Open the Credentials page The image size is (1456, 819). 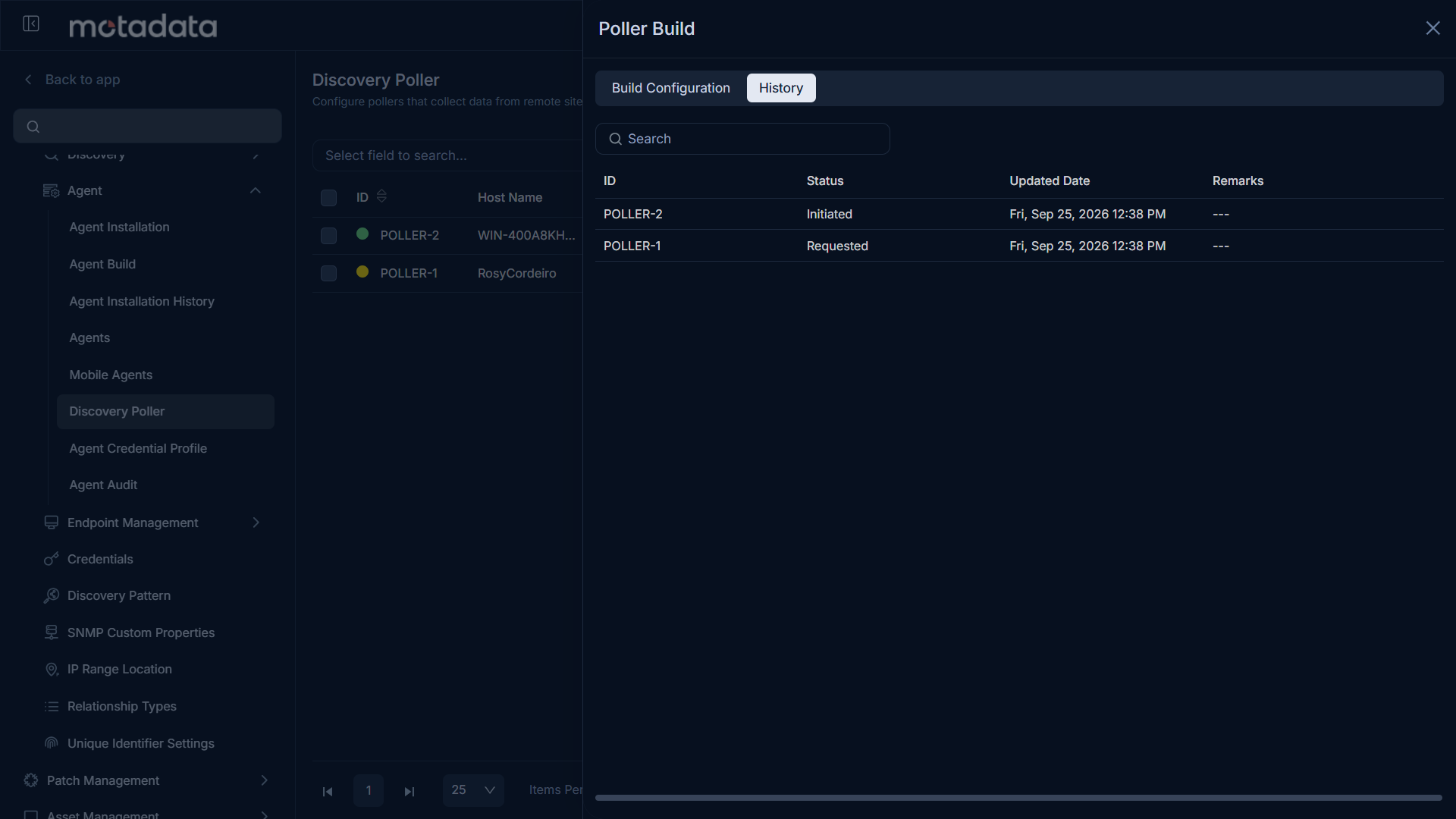[100, 559]
